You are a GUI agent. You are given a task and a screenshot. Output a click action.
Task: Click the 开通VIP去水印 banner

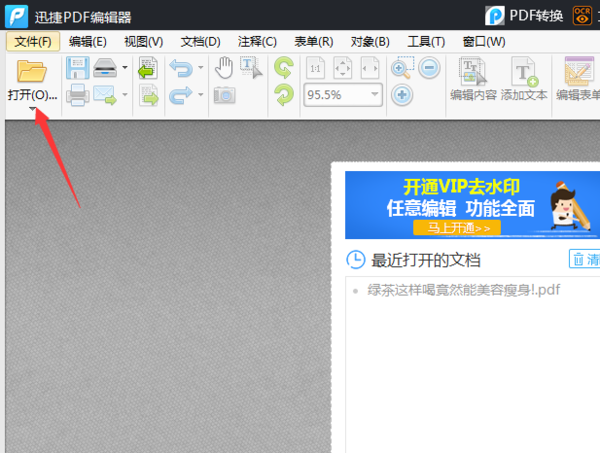click(473, 205)
